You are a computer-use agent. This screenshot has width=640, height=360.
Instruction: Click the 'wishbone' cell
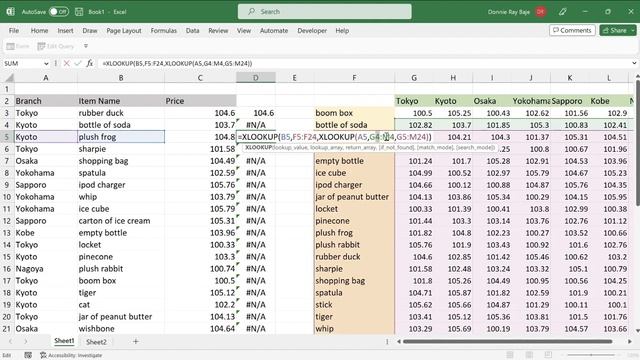click(x=121, y=329)
